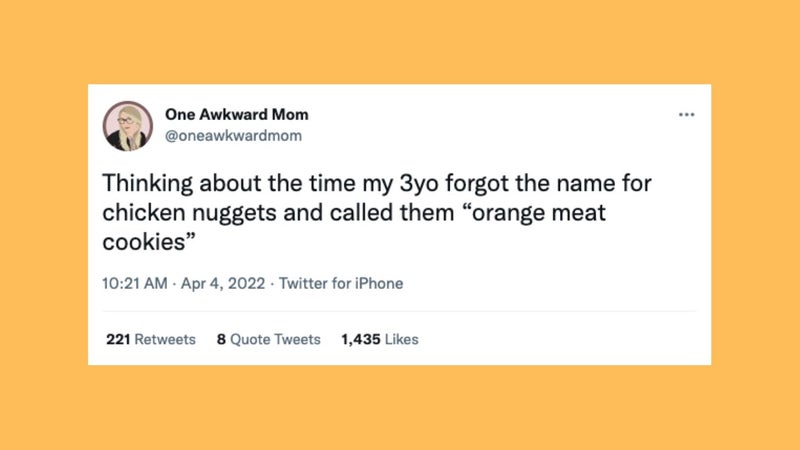Screen dimensions: 800x450
Task: Click the word "time" in the tweet
Action: click(335, 185)
